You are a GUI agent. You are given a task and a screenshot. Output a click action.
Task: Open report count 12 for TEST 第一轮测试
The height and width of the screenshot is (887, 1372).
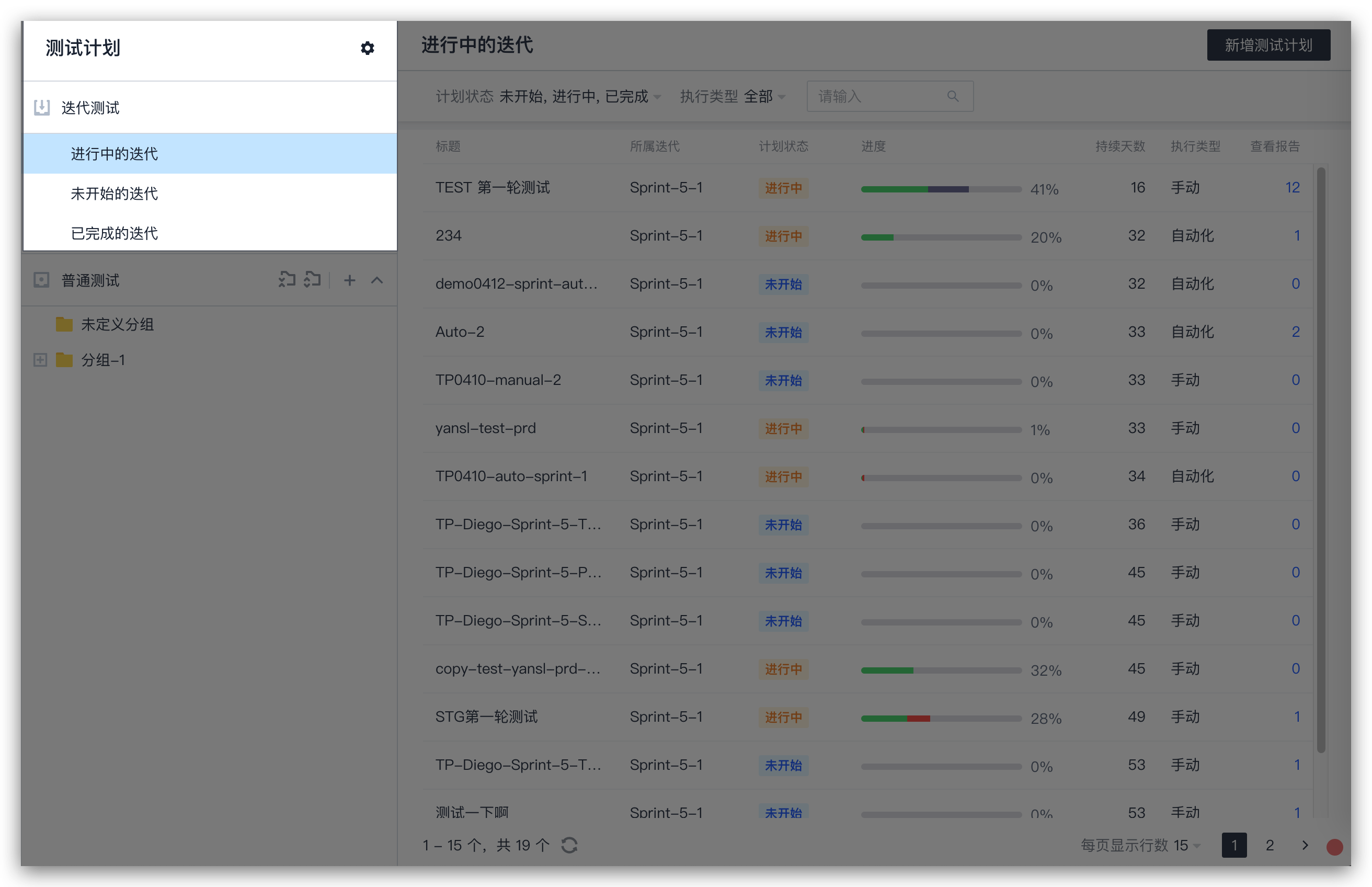pyautogui.click(x=1293, y=187)
